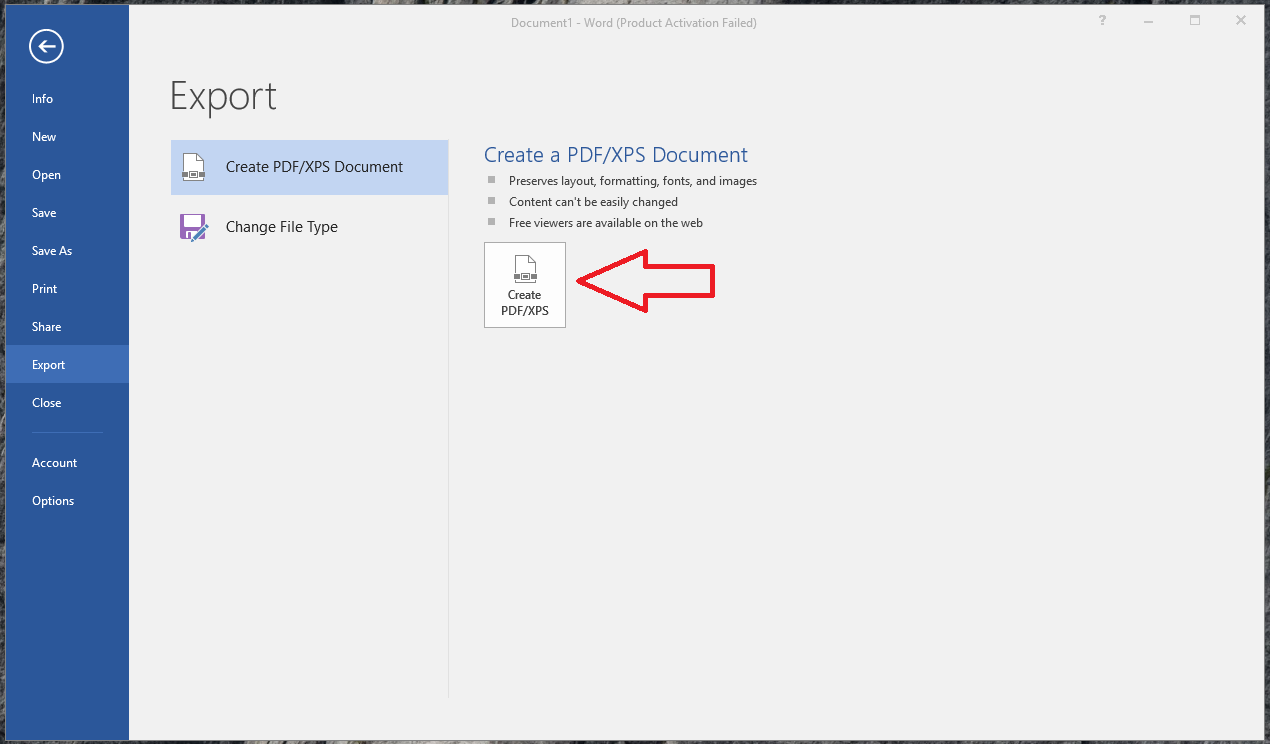Open Word Help via the question mark icon

coord(1101,20)
